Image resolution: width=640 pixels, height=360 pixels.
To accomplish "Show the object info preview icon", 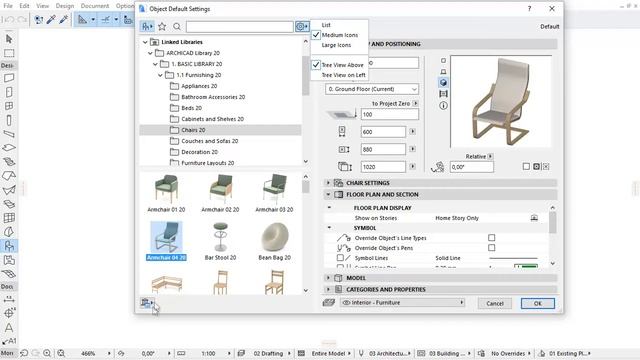I will click(x=443, y=106).
